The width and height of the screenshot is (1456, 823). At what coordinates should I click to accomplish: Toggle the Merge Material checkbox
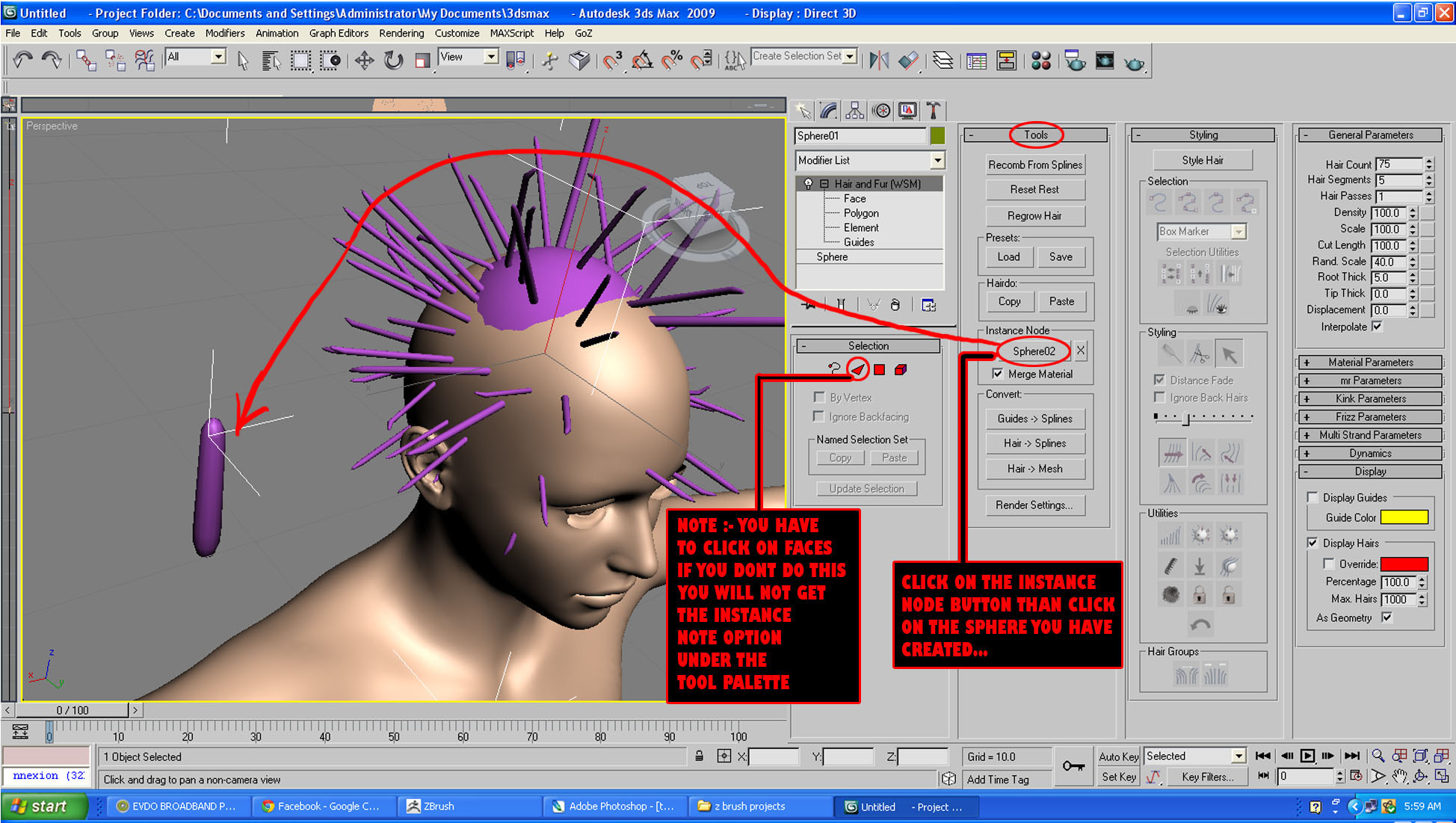[x=998, y=374]
